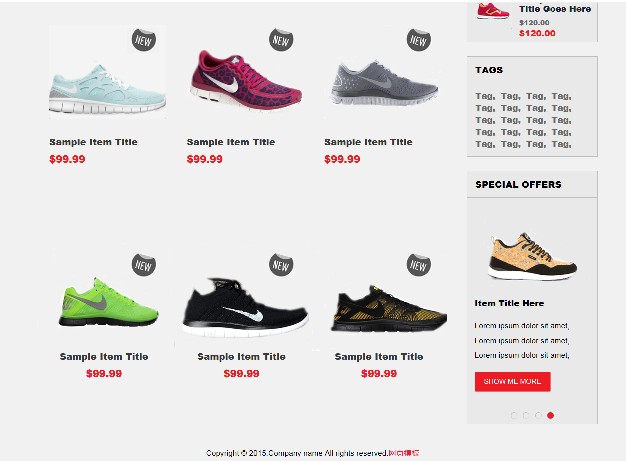Click the NEW badge on the green shoe
The height and width of the screenshot is (461, 626).
[144, 265]
